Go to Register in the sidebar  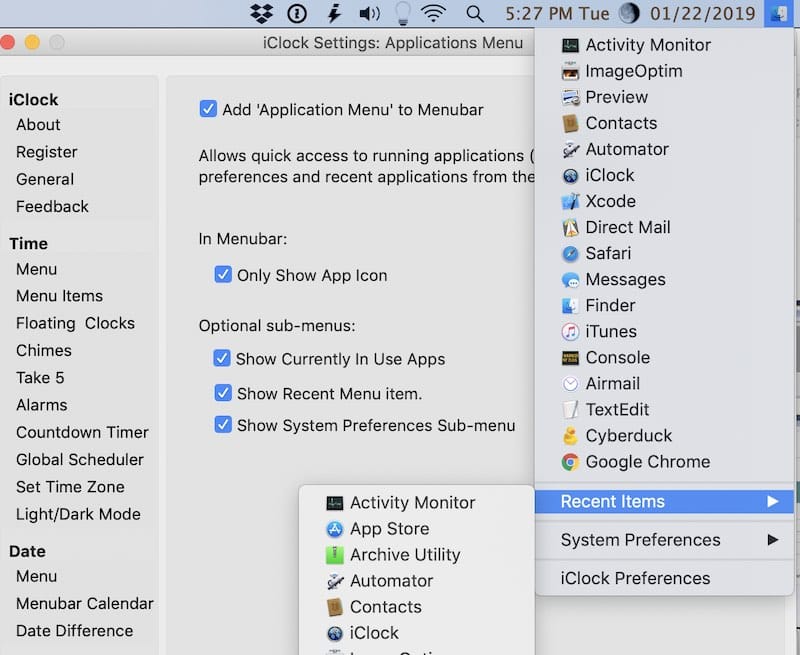coord(46,152)
